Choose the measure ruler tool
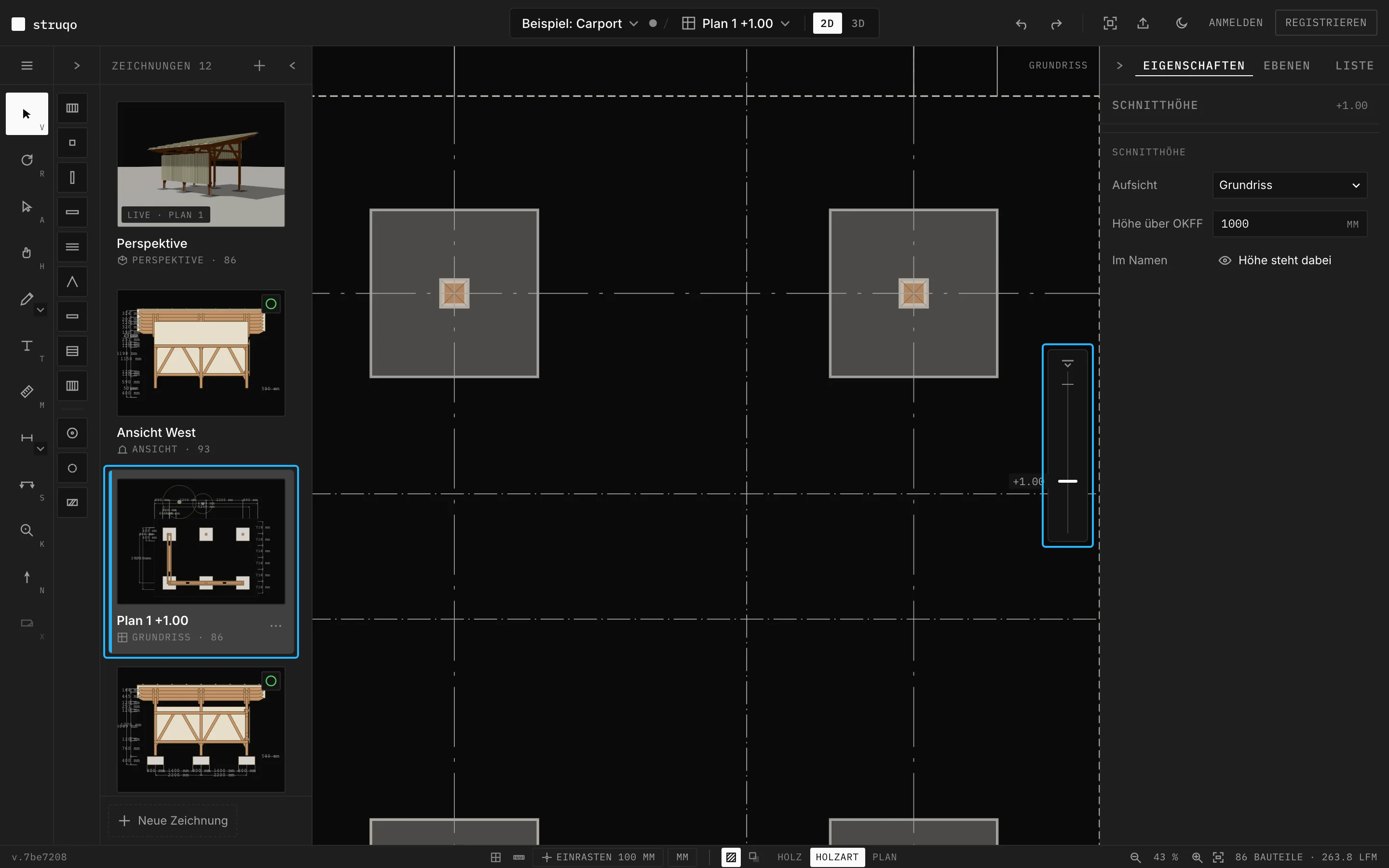This screenshot has width=1389, height=868. click(x=27, y=392)
